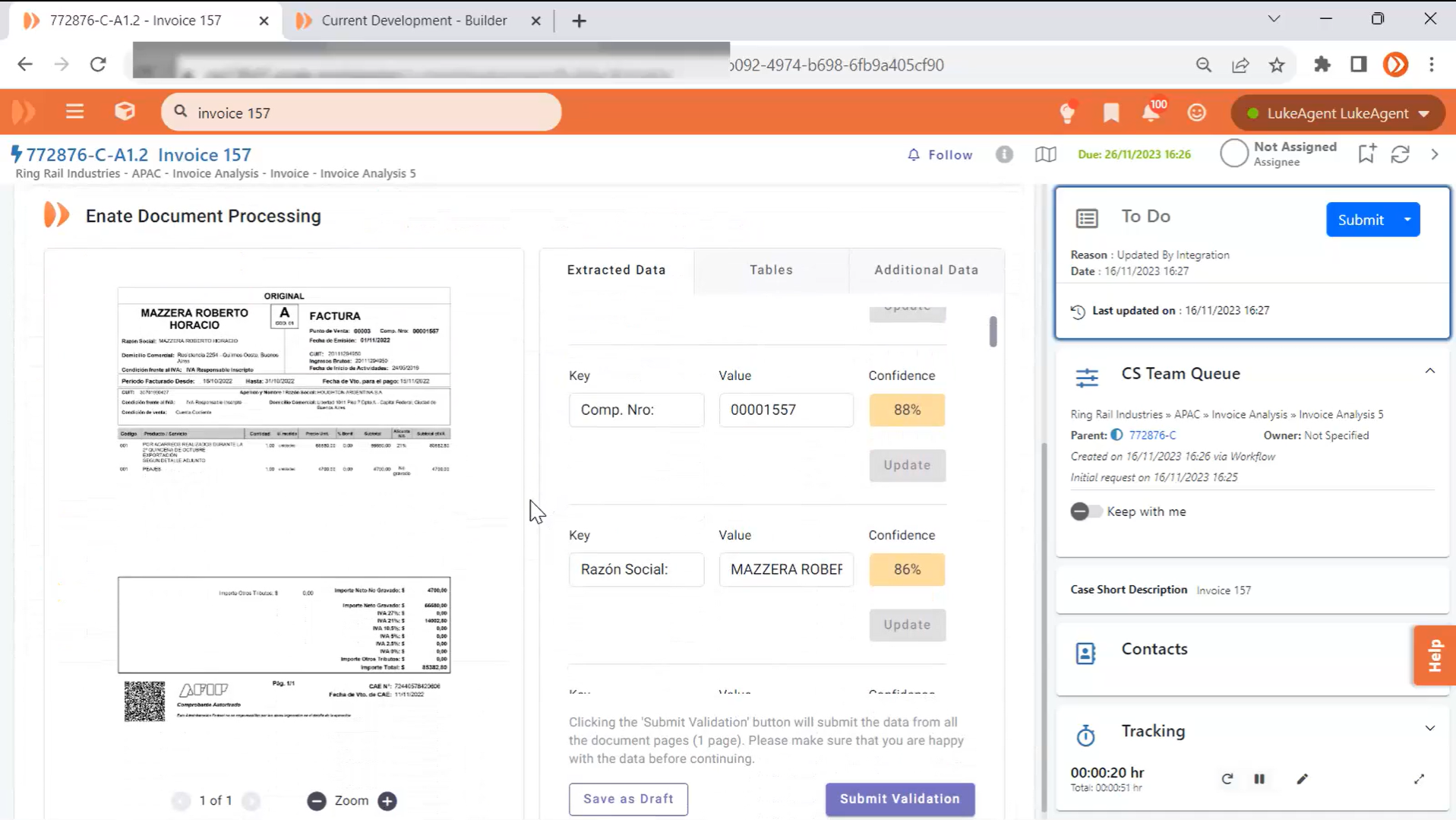Edit tracking time with pencil icon
The height and width of the screenshot is (820, 1456).
point(1302,779)
